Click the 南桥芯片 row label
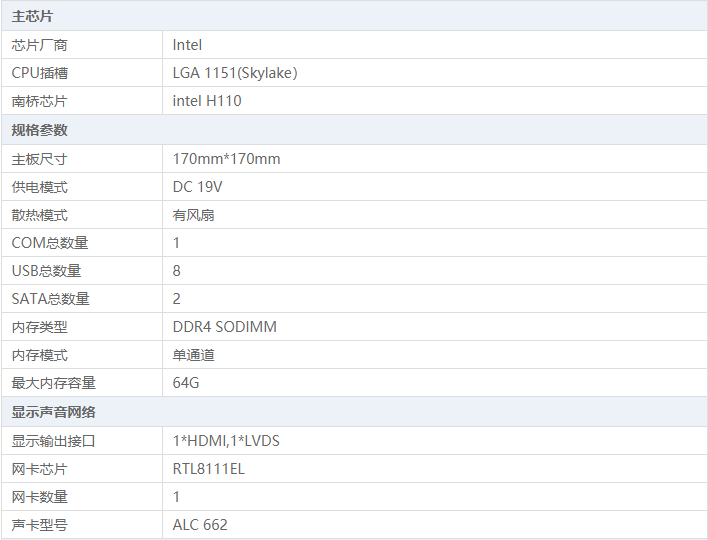The height and width of the screenshot is (540, 708). [x=40, y=101]
